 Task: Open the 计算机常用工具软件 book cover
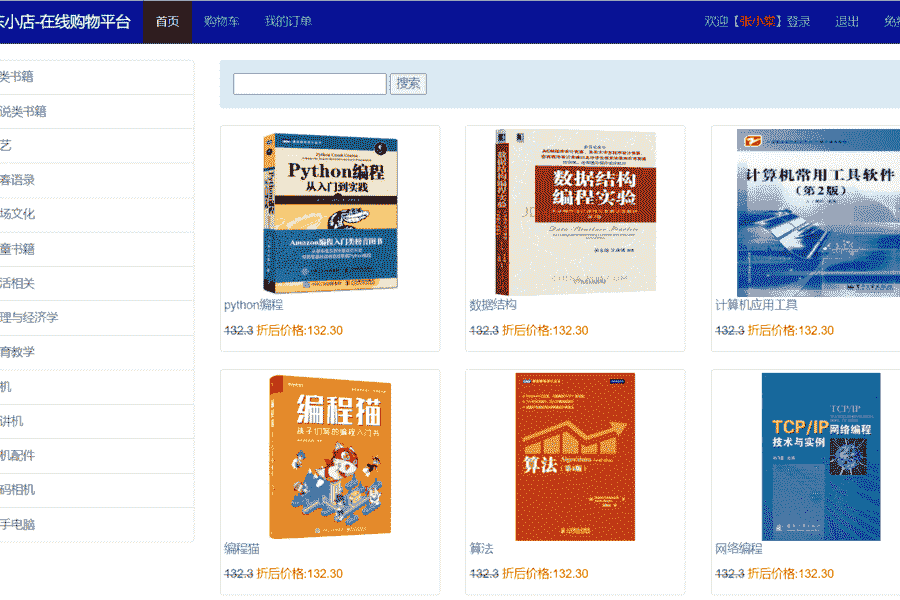[x=818, y=212]
